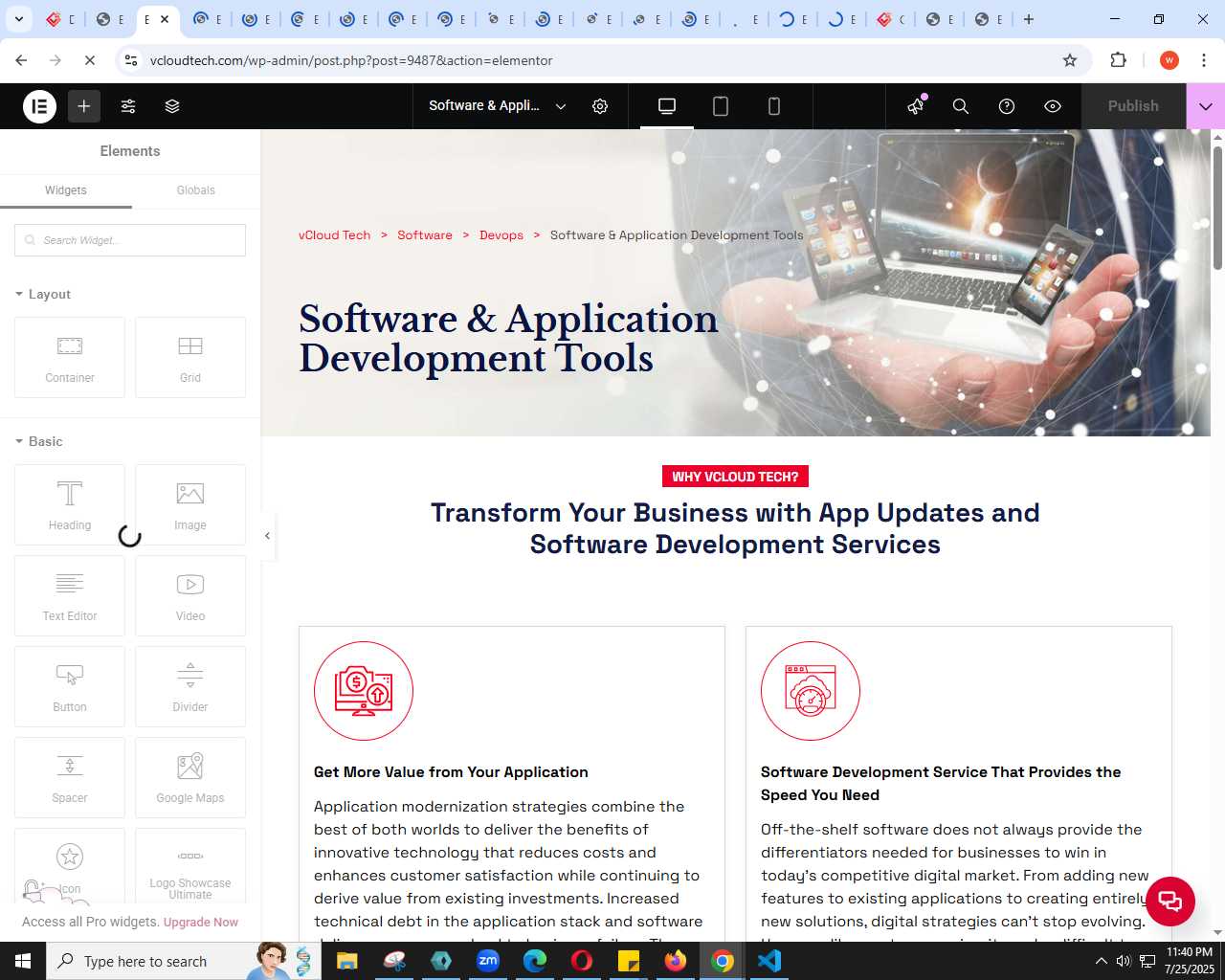
Task: Select the Container widget
Action: [70, 357]
